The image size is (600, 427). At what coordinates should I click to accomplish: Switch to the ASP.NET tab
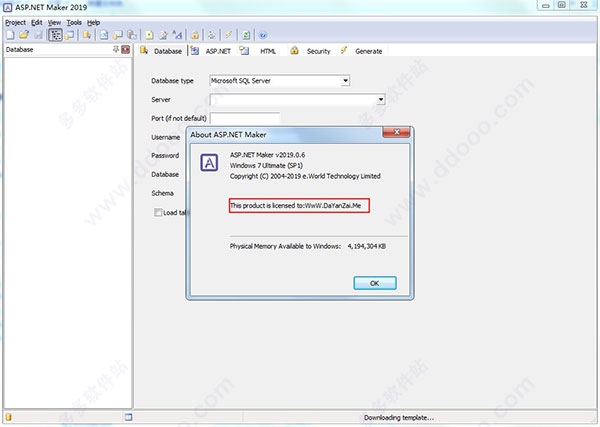pos(211,51)
